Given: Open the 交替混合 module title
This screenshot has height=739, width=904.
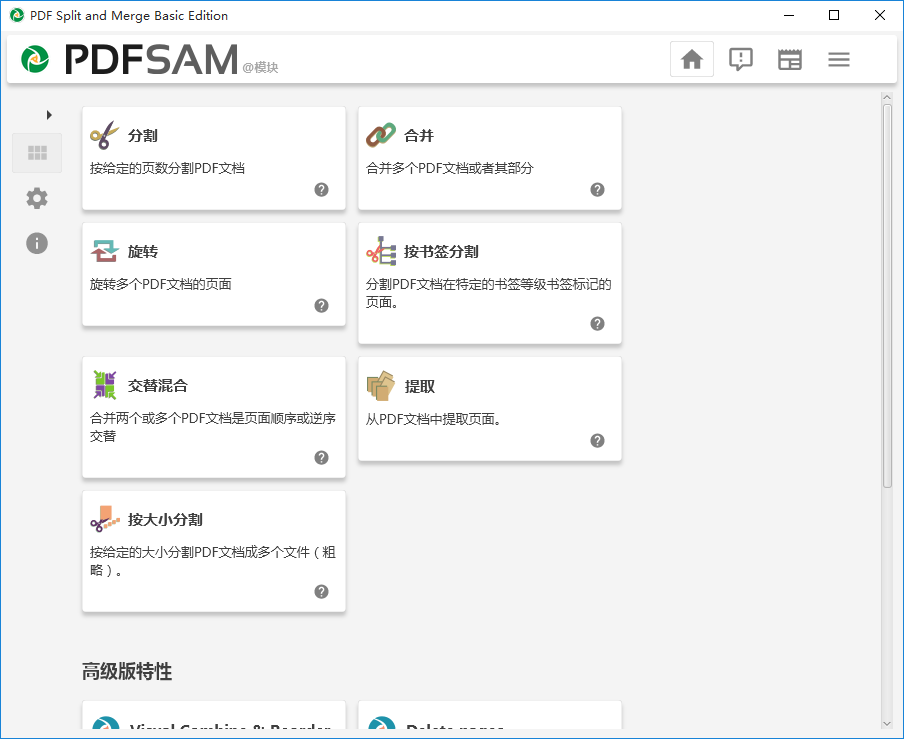Looking at the screenshot, I should pyautogui.click(x=157, y=386).
